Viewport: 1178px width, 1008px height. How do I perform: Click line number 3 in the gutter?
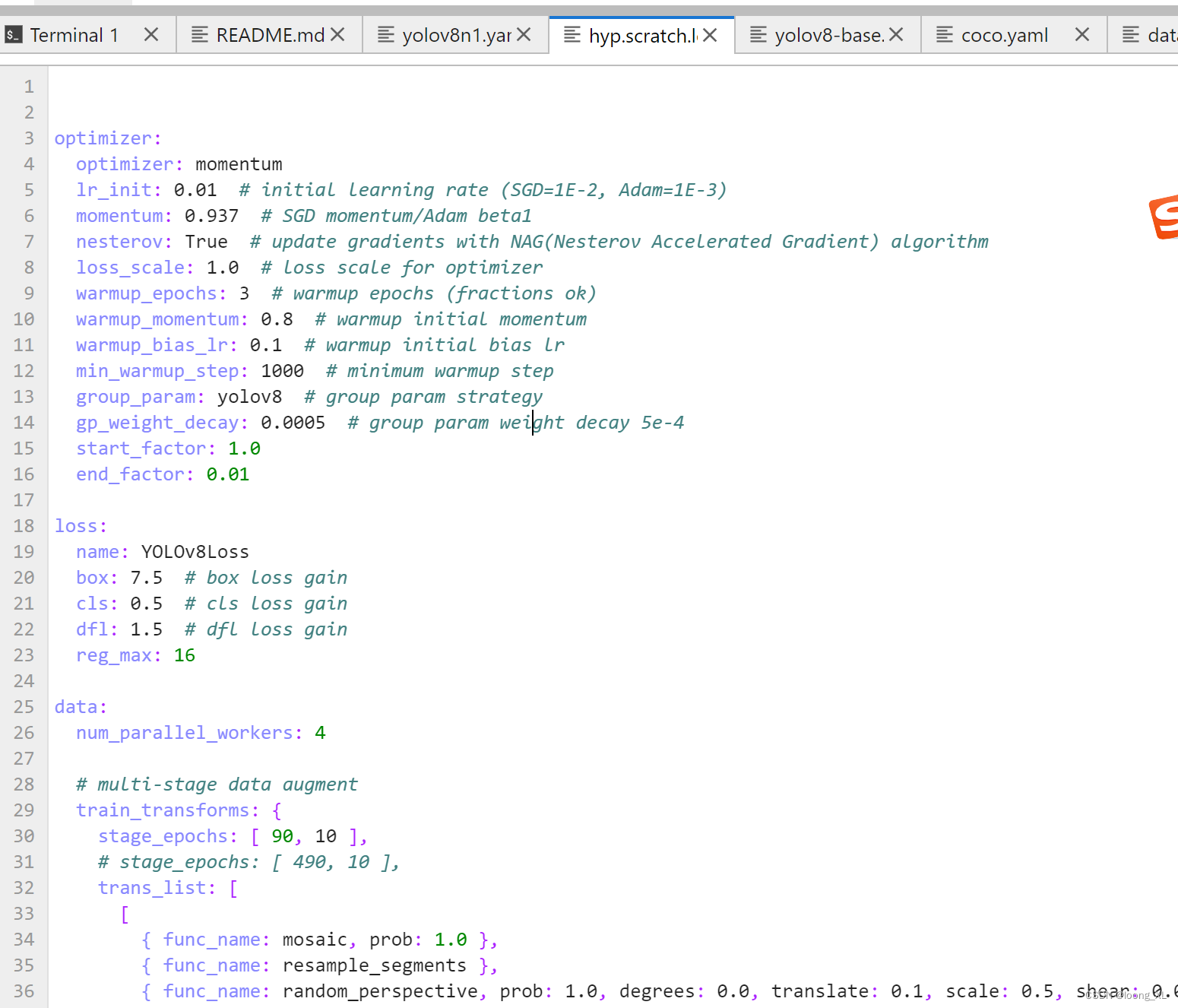tap(29, 138)
